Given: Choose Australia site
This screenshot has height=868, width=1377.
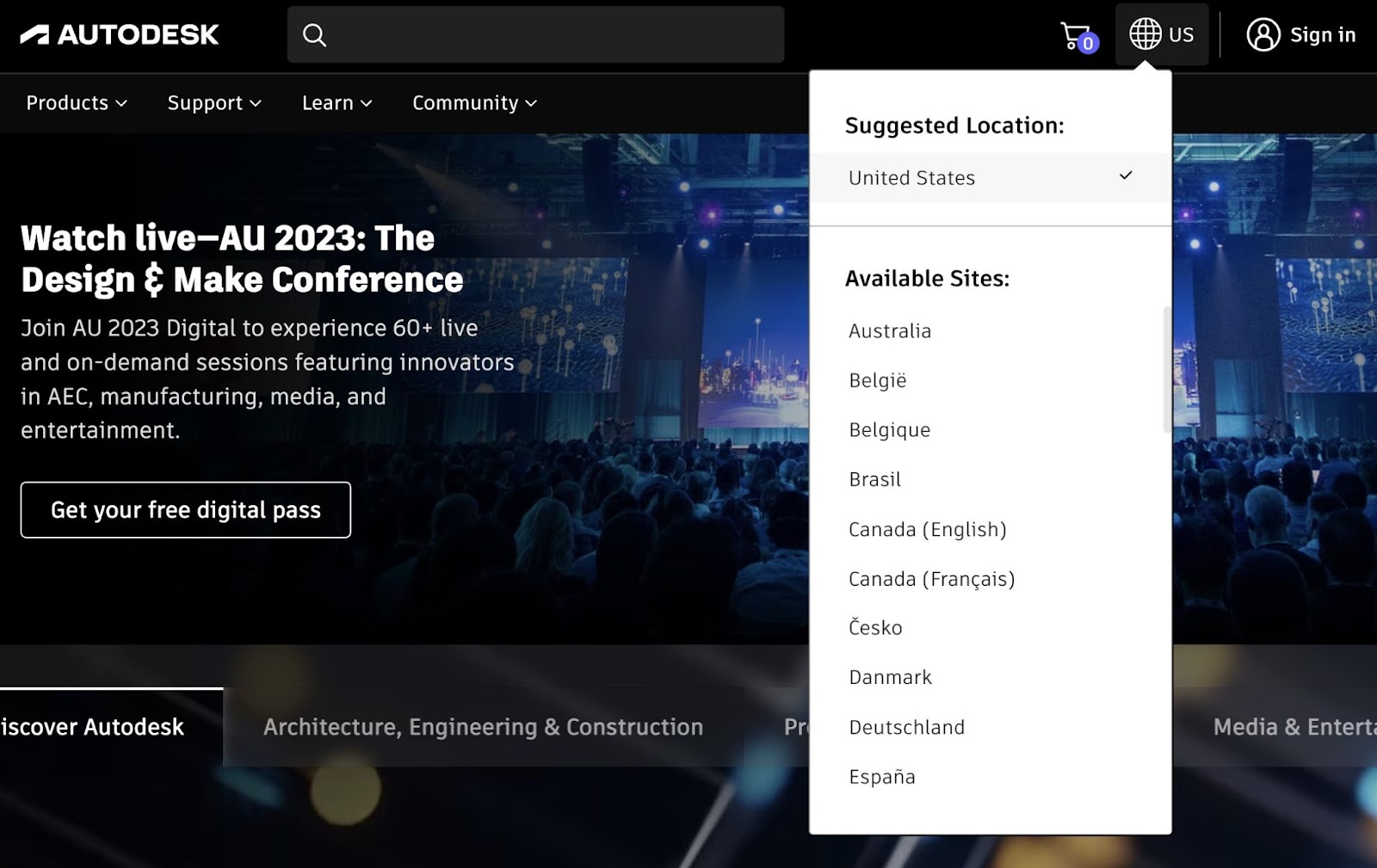Looking at the screenshot, I should point(890,331).
